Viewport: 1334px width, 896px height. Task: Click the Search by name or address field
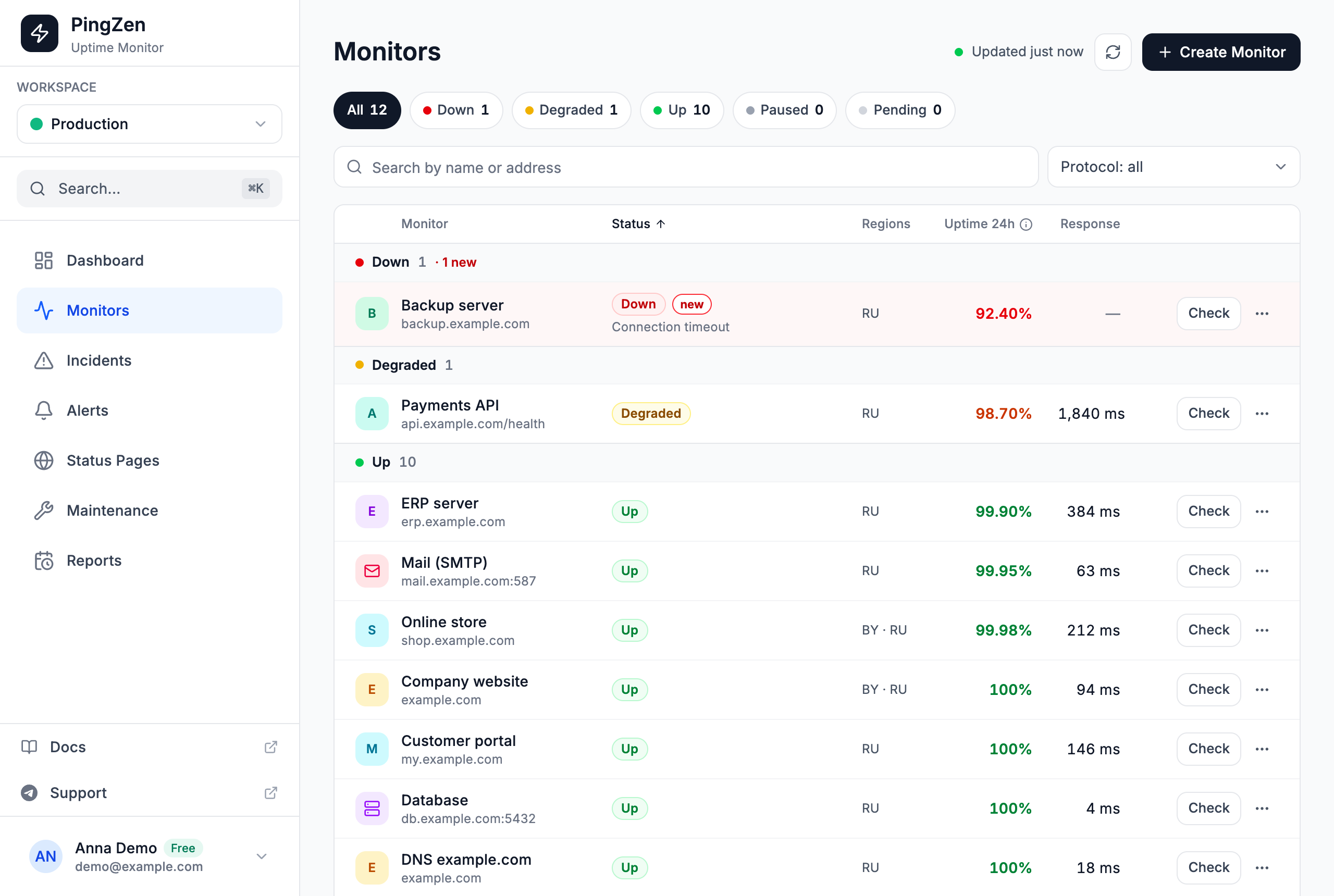[x=686, y=167]
